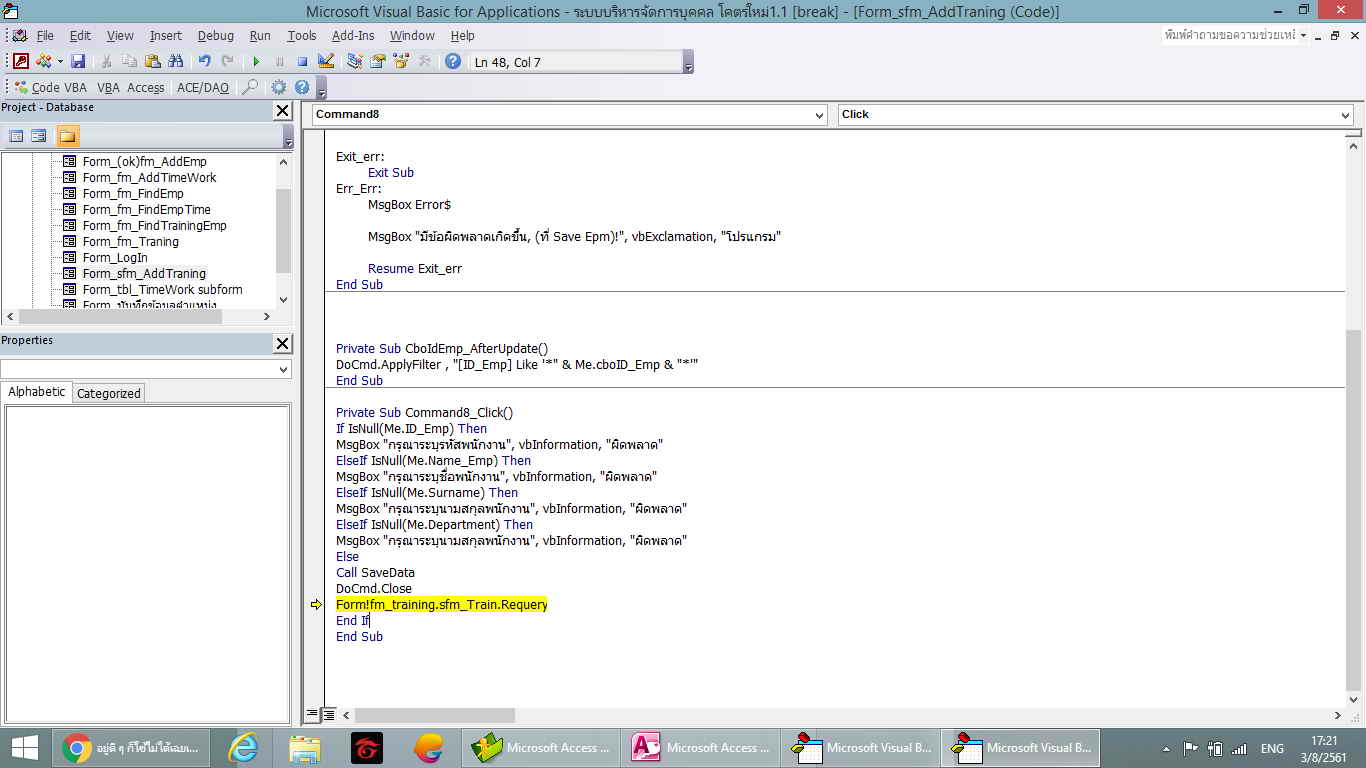The image size is (1366, 768).
Task: Click View Code icon in Project panel
Action: click(x=16, y=136)
